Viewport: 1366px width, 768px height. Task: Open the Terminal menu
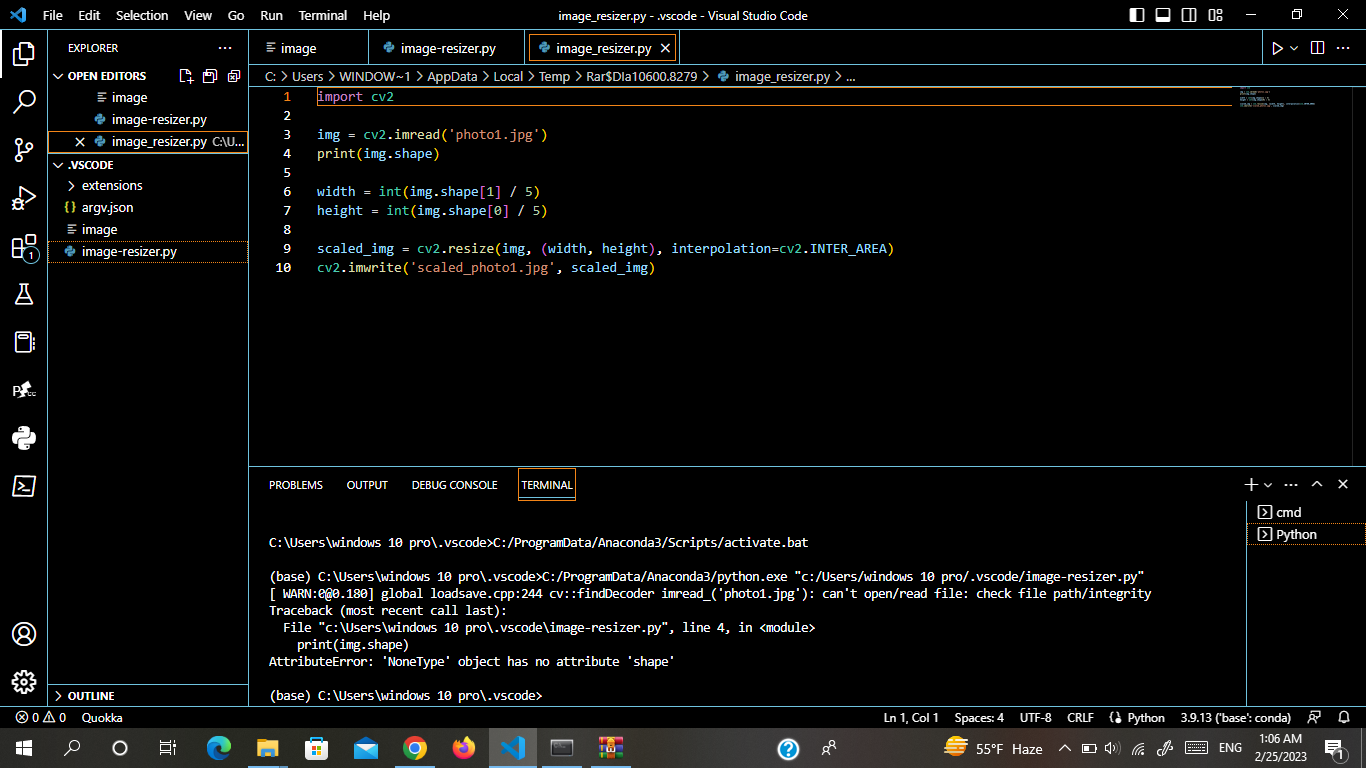click(323, 15)
